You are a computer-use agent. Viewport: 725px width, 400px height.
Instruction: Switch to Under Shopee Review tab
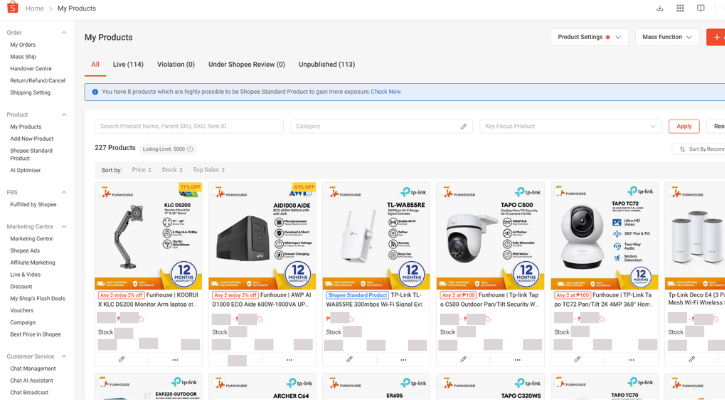tap(246, 64)
